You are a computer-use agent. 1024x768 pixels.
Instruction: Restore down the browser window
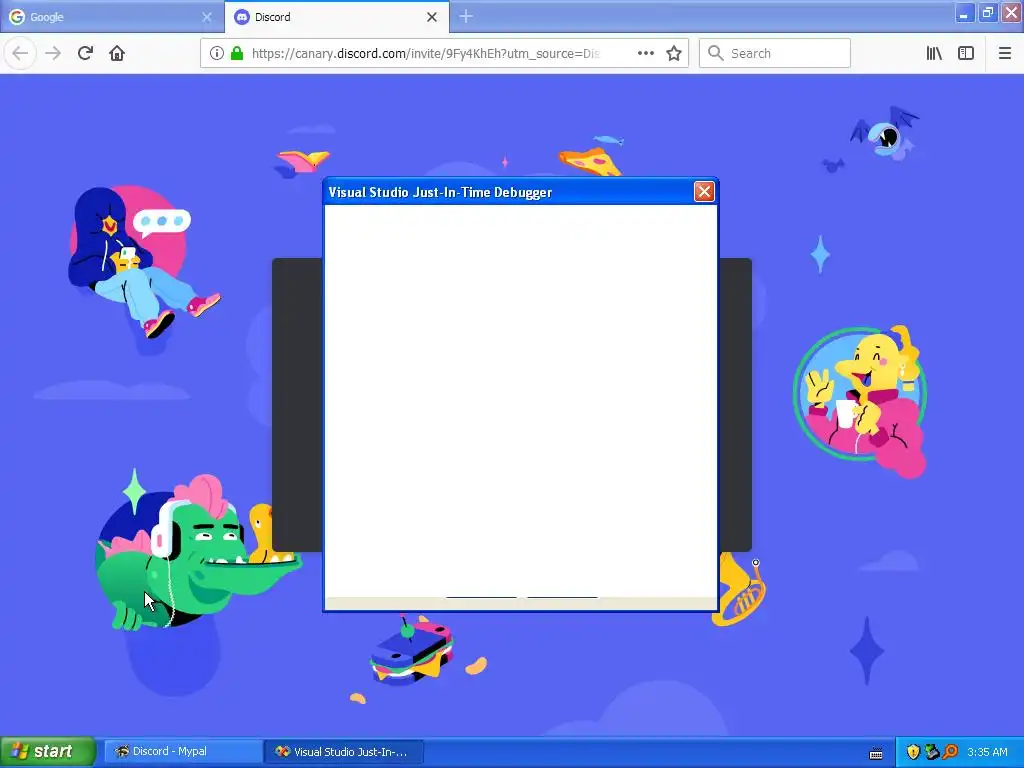[987, 13]
